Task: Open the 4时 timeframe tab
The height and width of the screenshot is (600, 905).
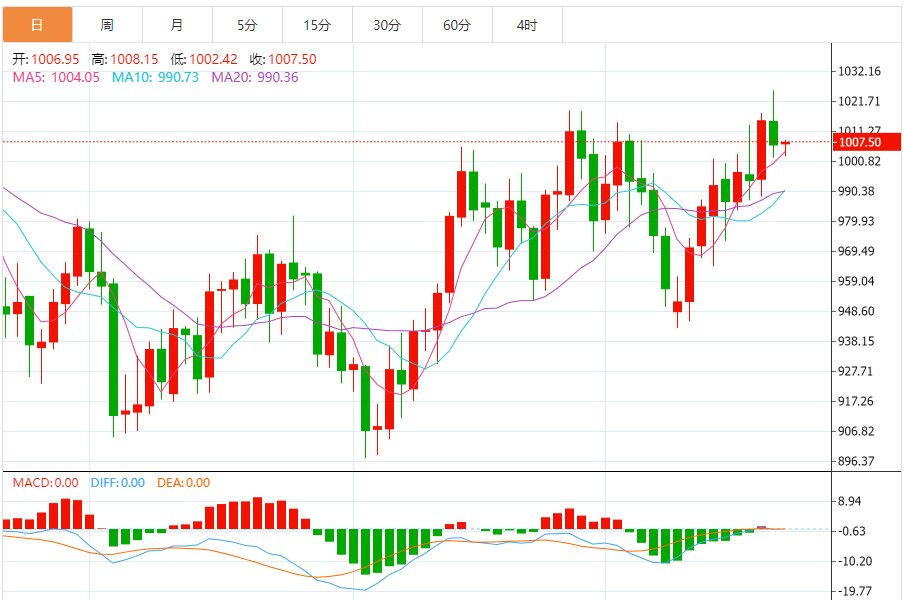Action: pos(527,25)
